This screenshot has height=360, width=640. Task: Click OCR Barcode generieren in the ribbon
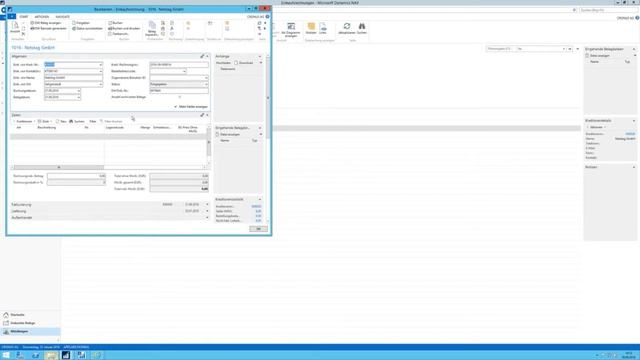[48, 29]
